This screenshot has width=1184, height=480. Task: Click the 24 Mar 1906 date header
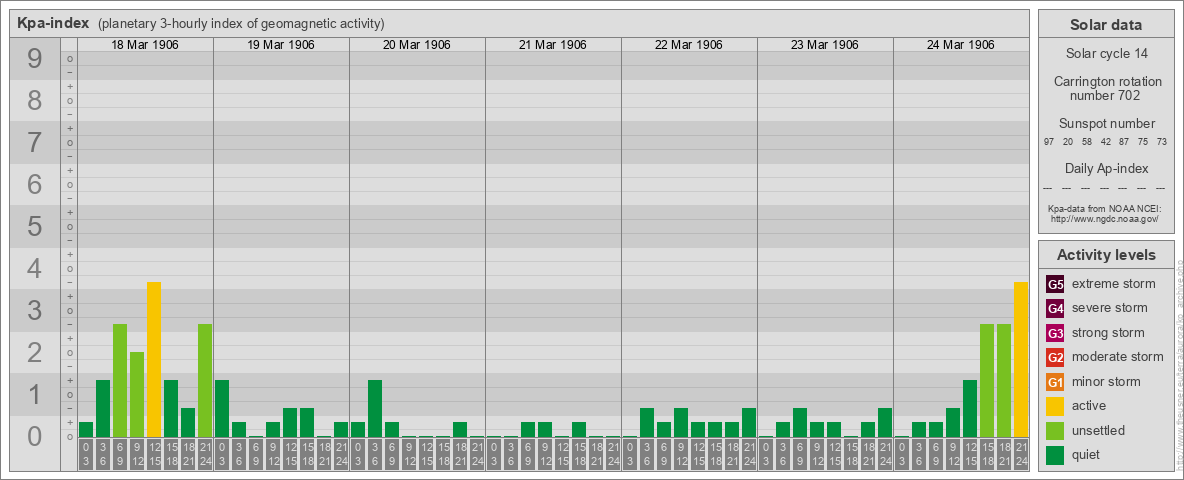pyautogui.click(x=960, y=45)
